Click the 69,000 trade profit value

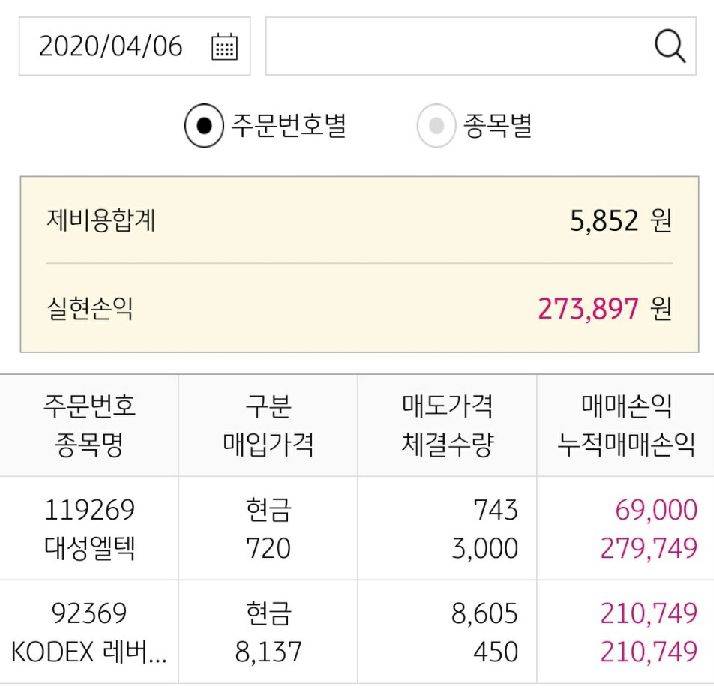click(656, 510)
